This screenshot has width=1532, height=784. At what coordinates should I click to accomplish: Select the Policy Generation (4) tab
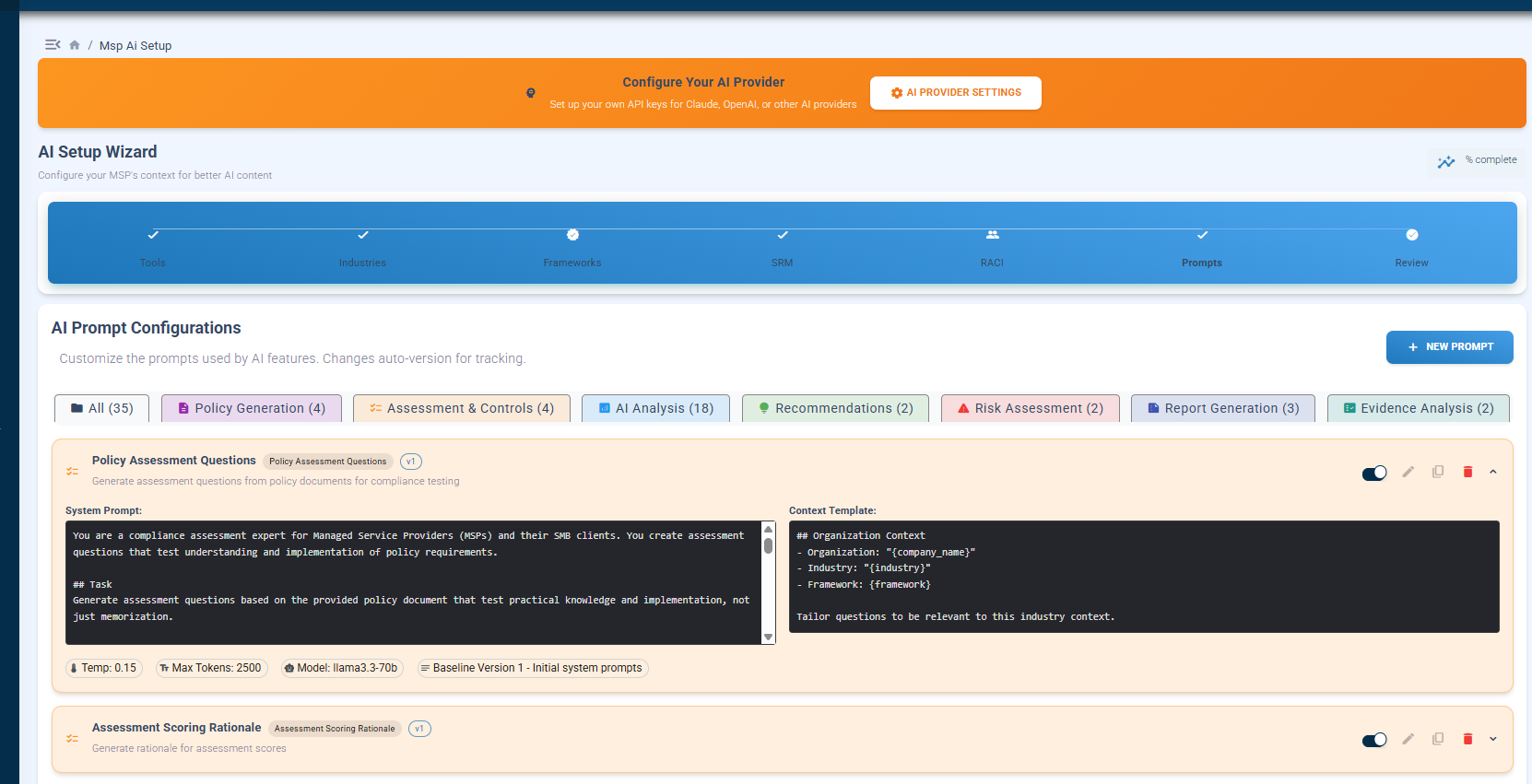click(252, 408)
